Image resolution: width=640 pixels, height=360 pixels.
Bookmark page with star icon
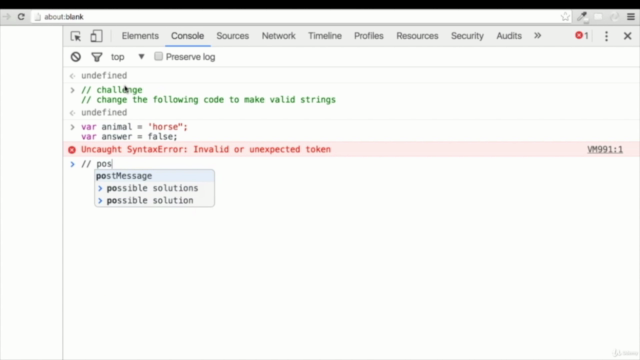[565, 17]
